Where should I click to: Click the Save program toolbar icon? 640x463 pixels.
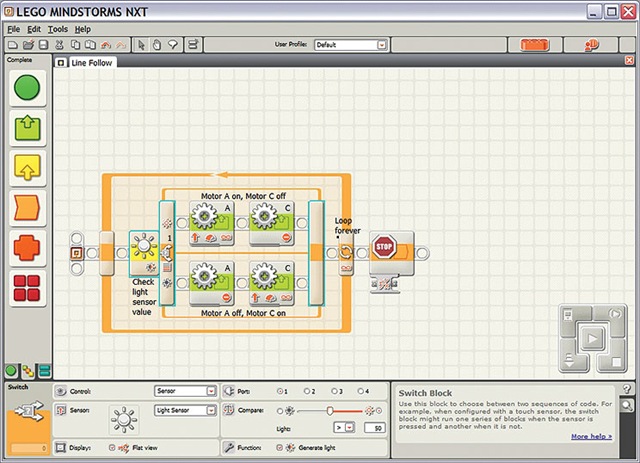coord(43,45)
